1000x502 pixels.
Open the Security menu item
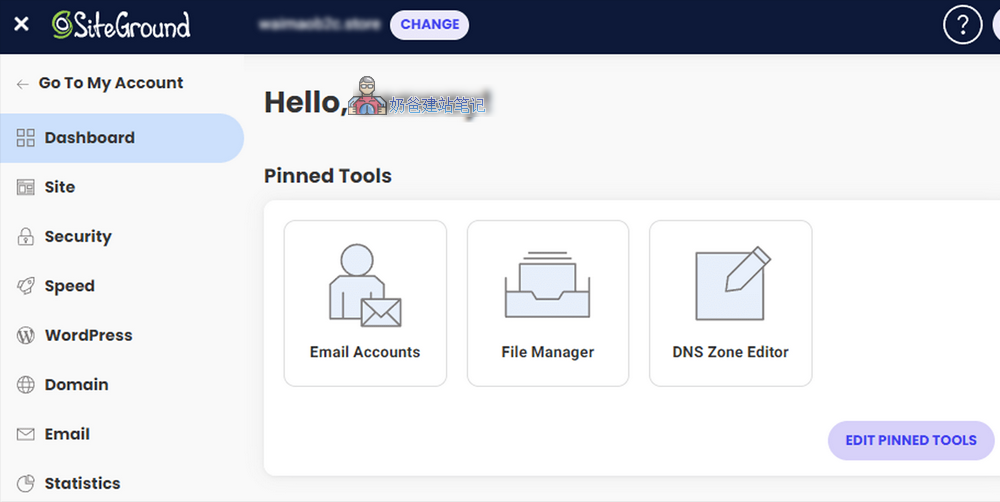point(78,237)
